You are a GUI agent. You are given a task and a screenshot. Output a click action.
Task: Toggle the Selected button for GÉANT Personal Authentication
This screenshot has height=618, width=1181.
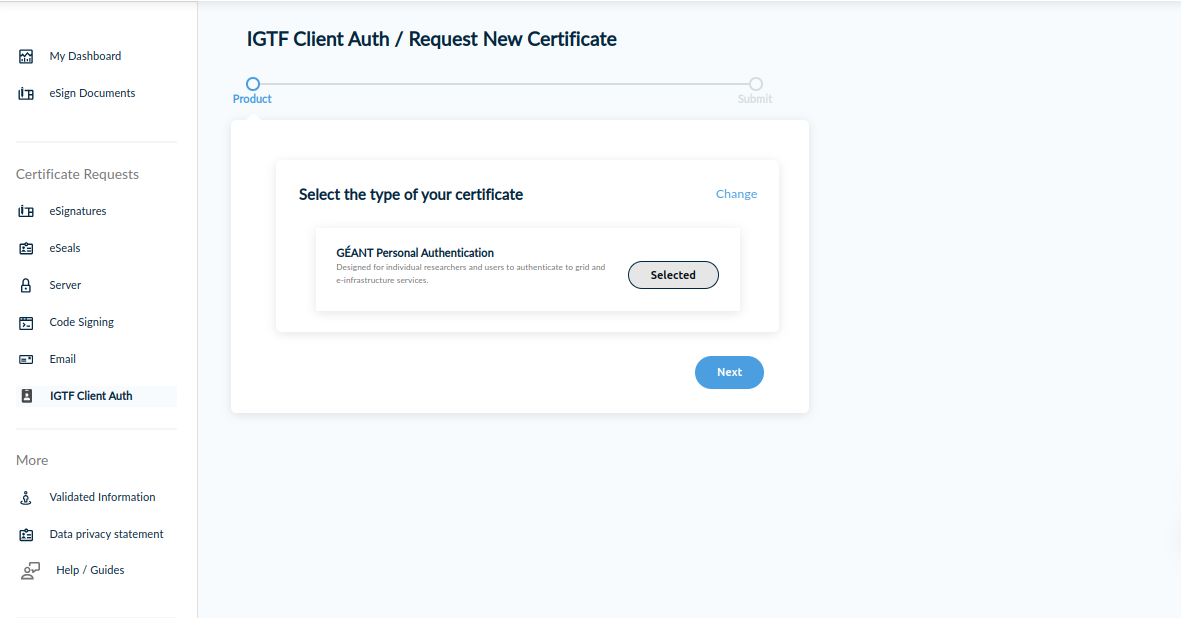[x=673, y=275]
